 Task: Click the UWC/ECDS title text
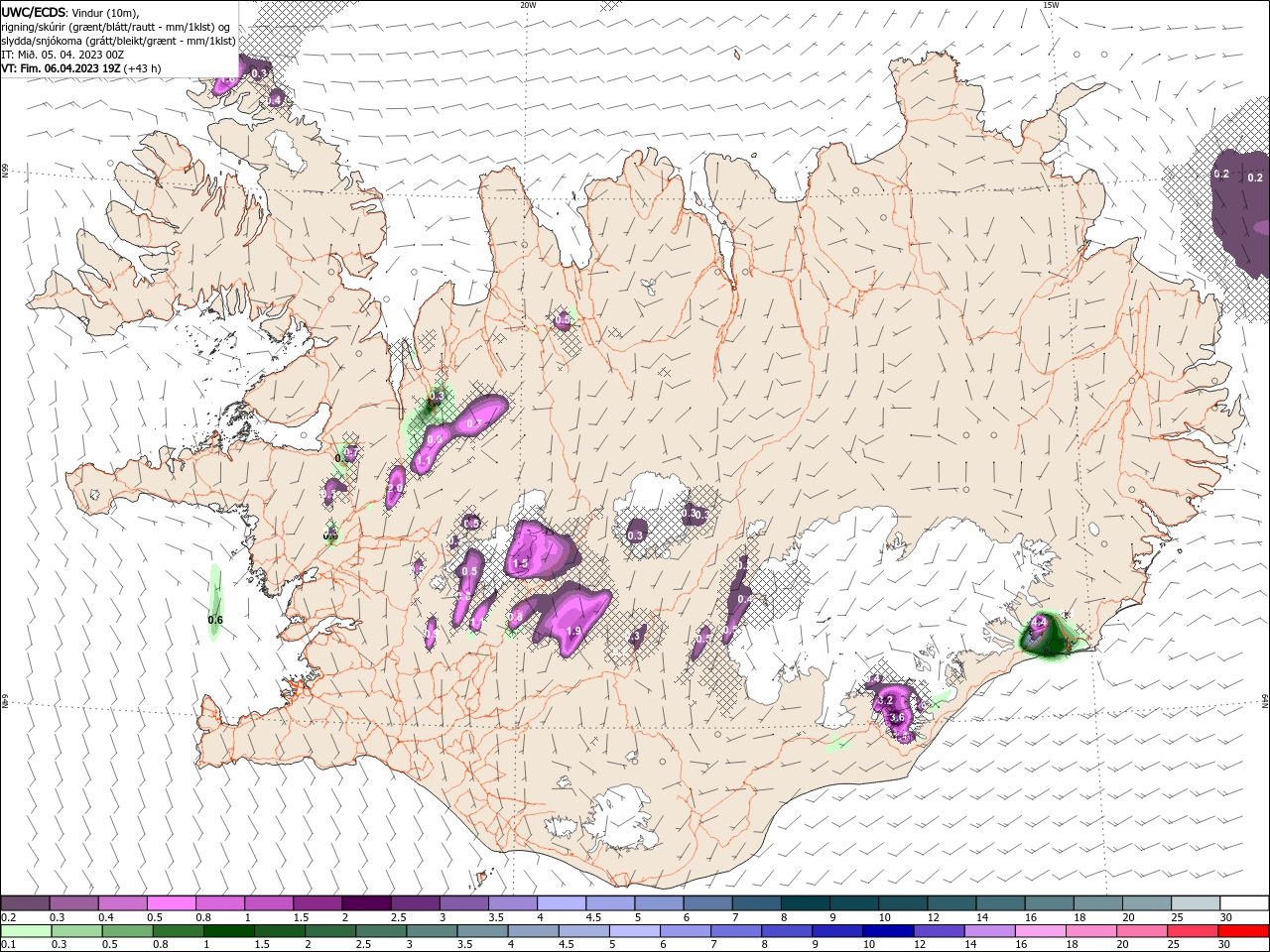[x=34, y=12]
